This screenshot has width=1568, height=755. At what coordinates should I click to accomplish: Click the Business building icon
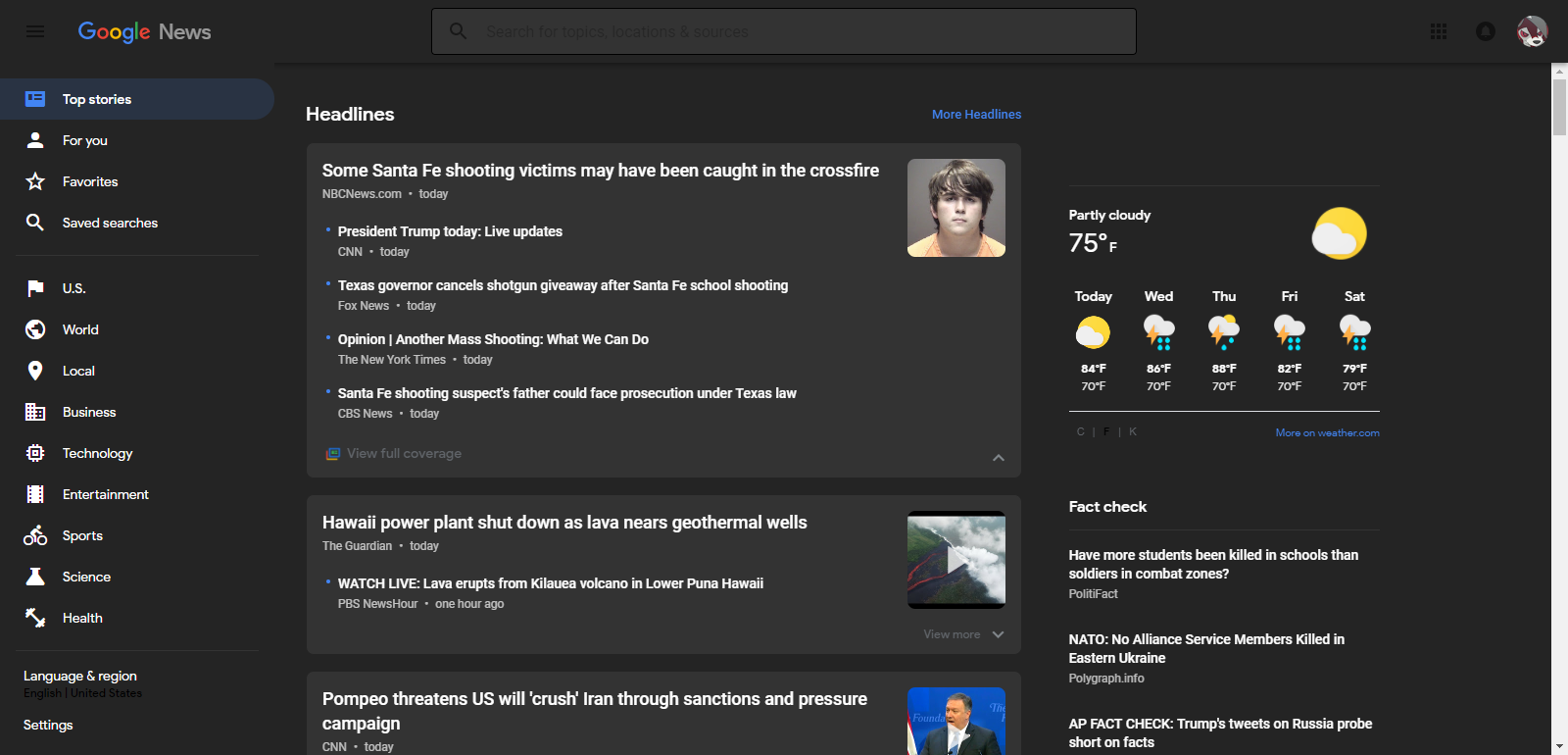click(35, 412)
